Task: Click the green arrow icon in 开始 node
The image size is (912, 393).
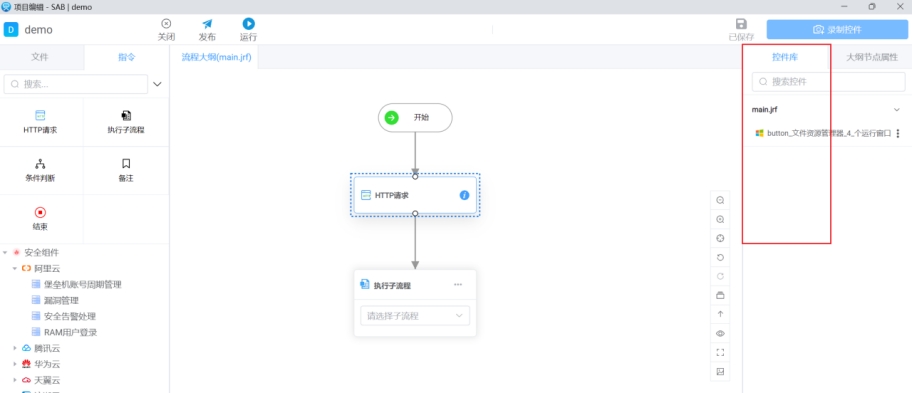Action: click(392, 118)
